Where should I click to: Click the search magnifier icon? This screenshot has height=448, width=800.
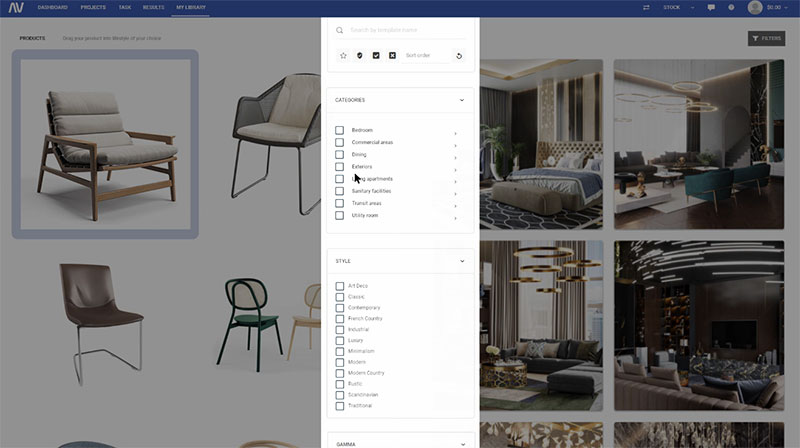click(340, 31)
